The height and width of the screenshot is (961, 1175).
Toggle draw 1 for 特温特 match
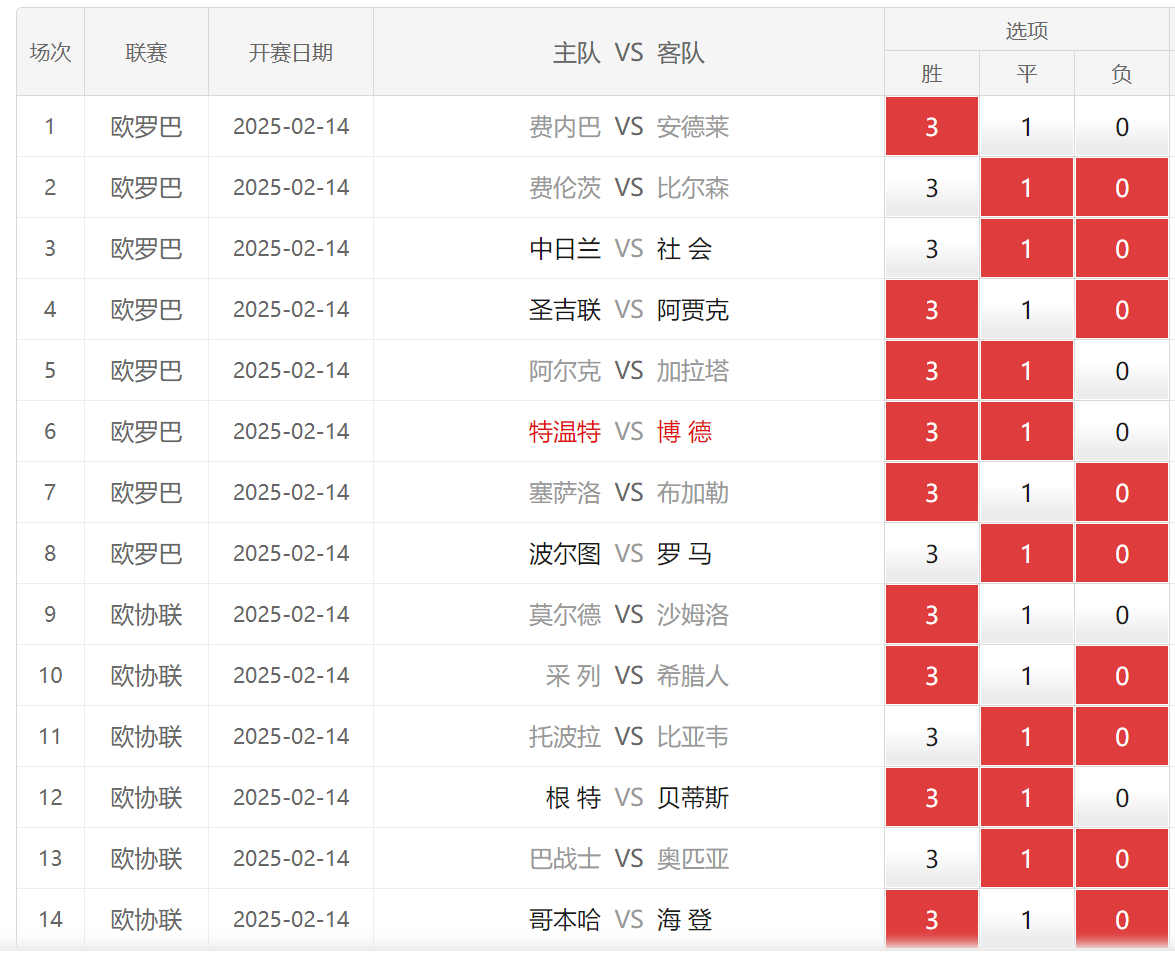pos(1027,432)
